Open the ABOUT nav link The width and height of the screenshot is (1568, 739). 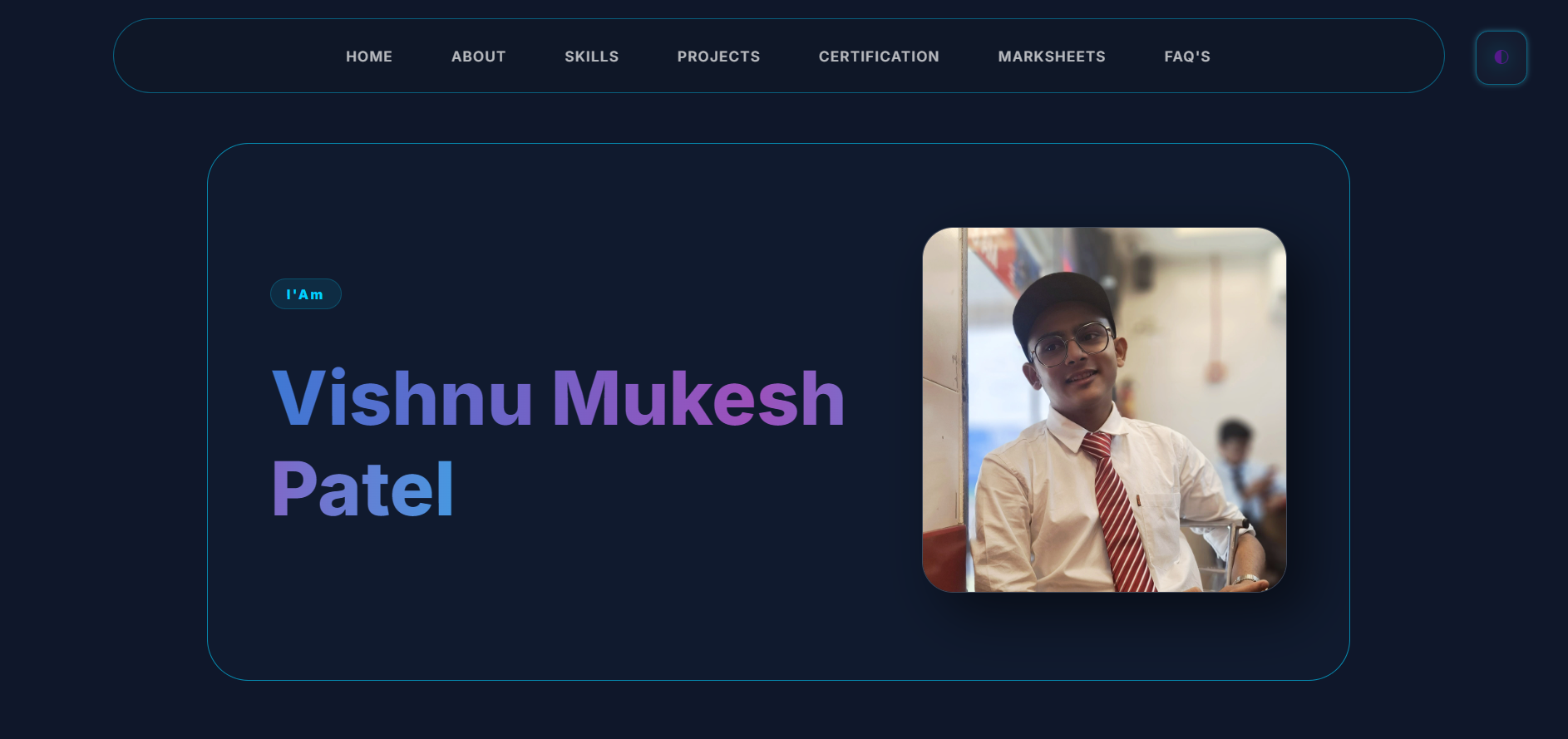point(478,57)
